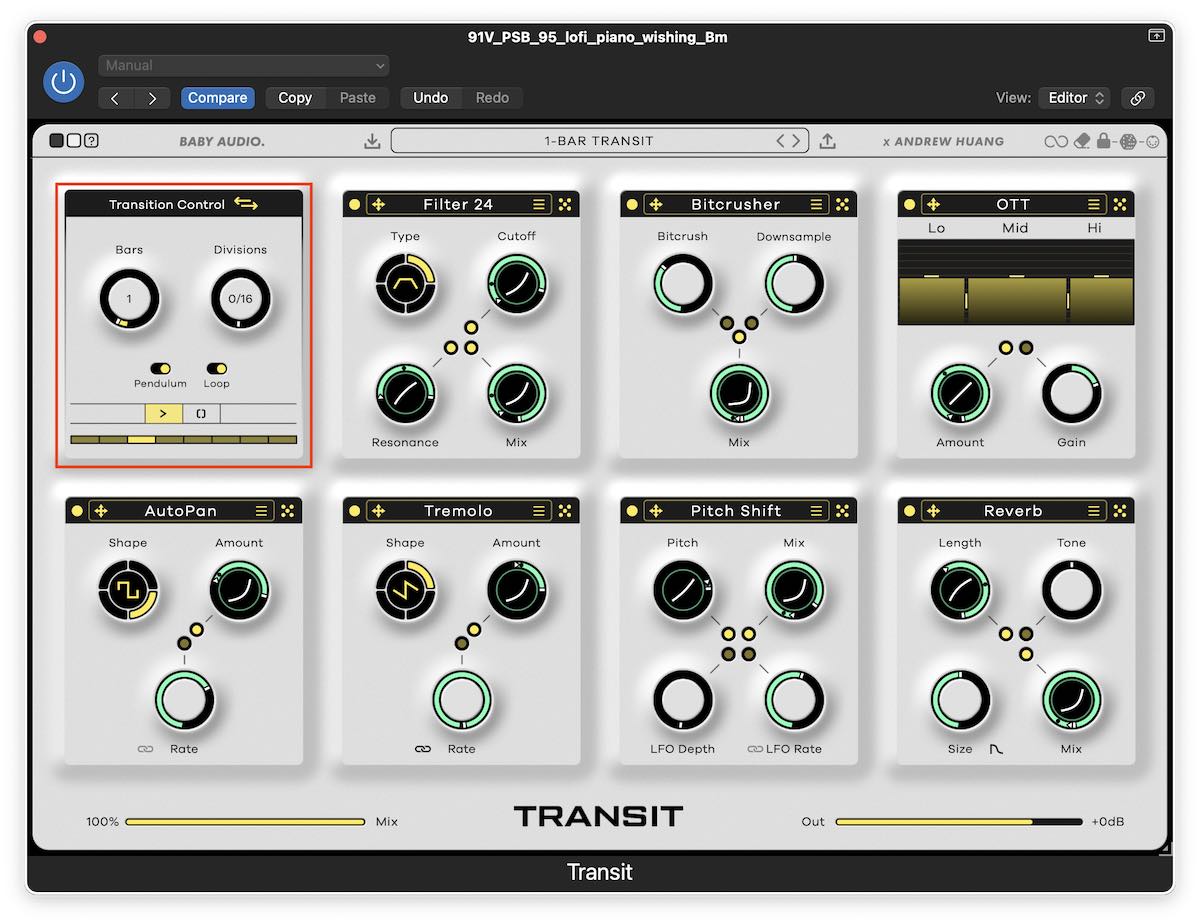
Task: Go to next setting with right arrow
Action: coord(152,98)
